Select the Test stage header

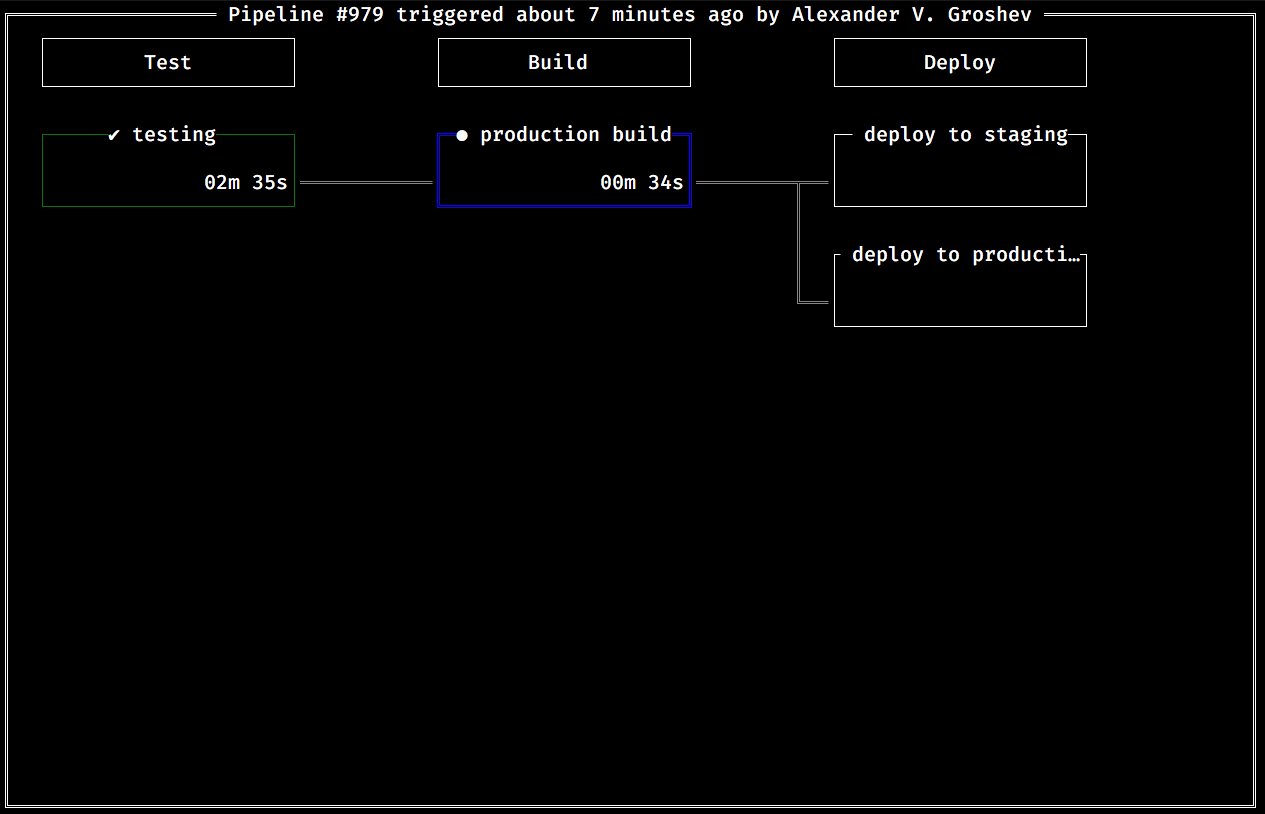[168, 62]
